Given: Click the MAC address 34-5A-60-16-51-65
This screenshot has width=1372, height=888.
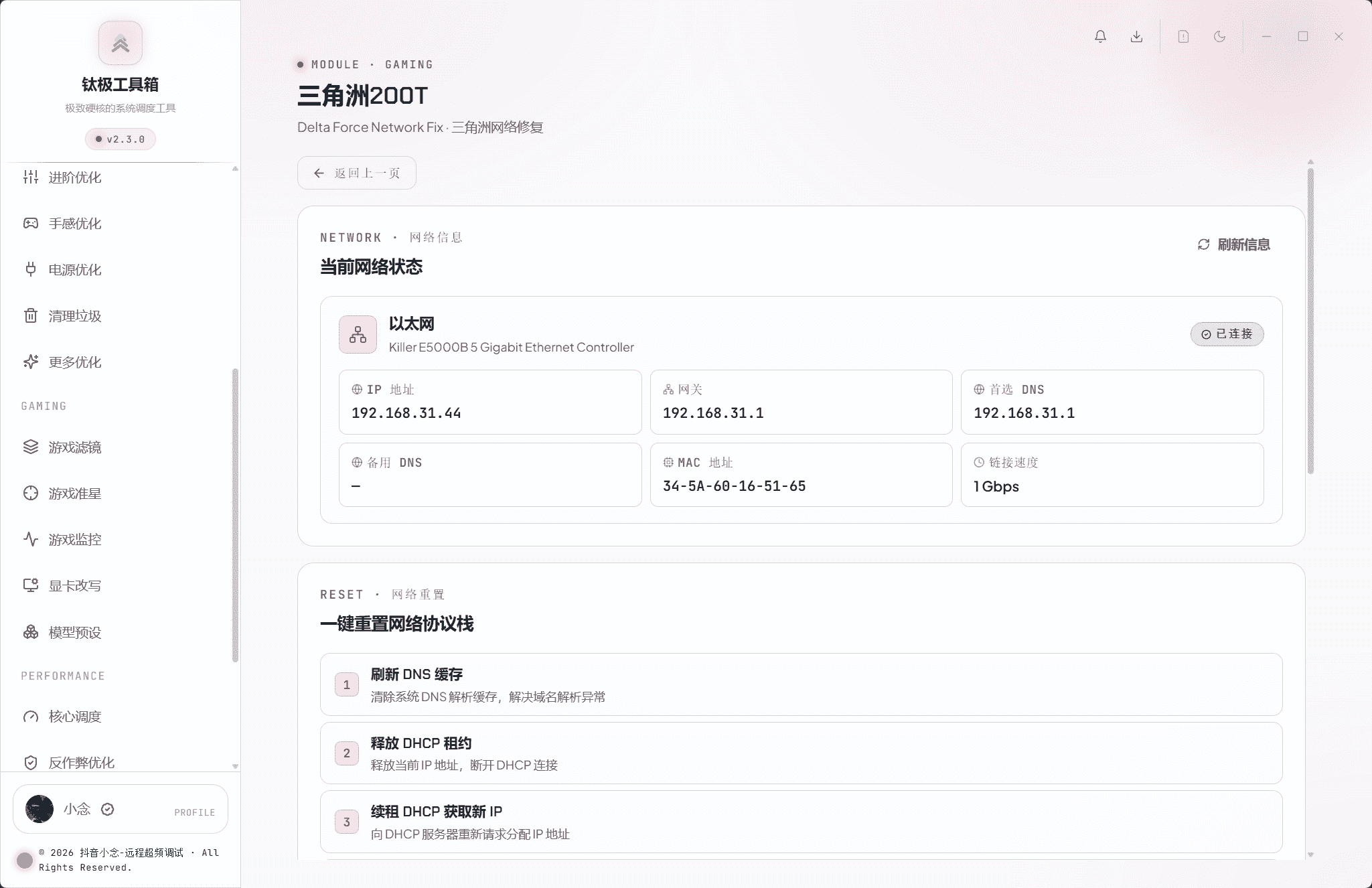Looking at the screenshot, I should pos(735,487).
